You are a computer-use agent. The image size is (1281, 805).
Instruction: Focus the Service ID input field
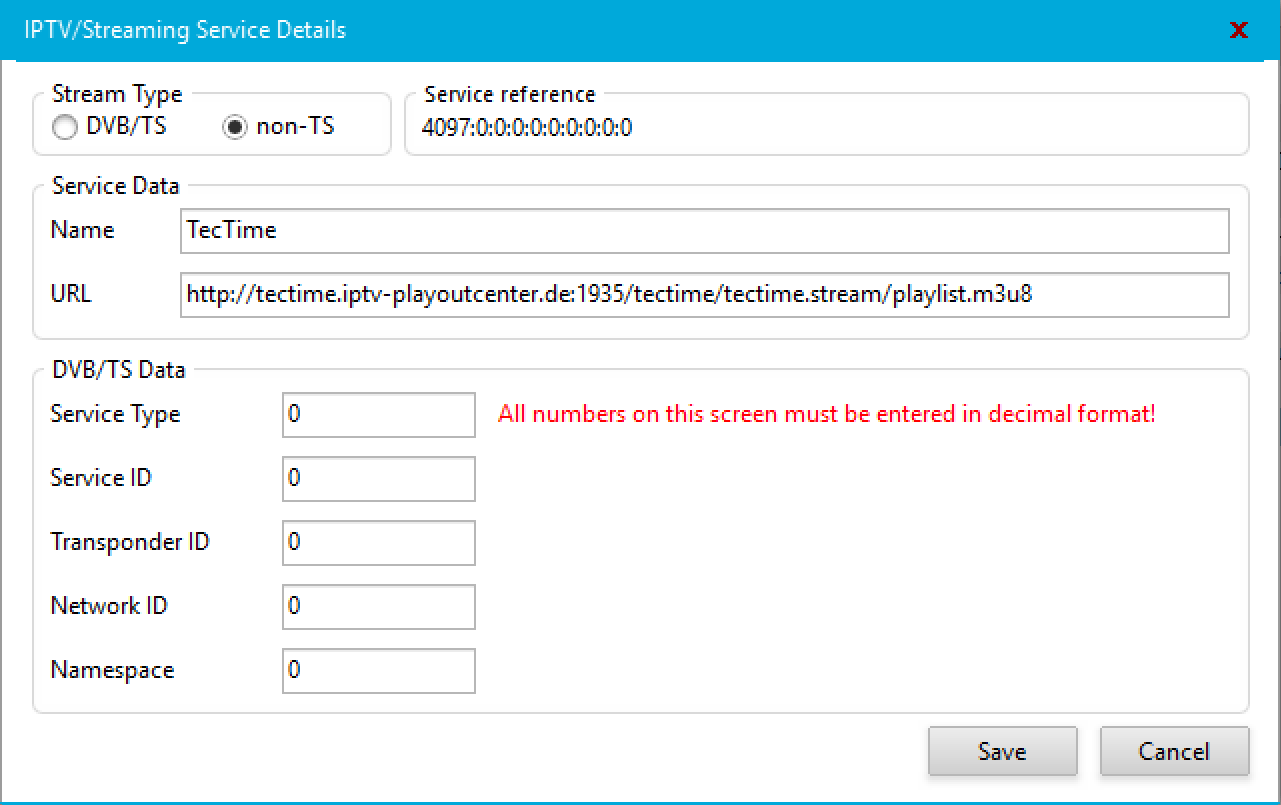(x=379, y=478)
